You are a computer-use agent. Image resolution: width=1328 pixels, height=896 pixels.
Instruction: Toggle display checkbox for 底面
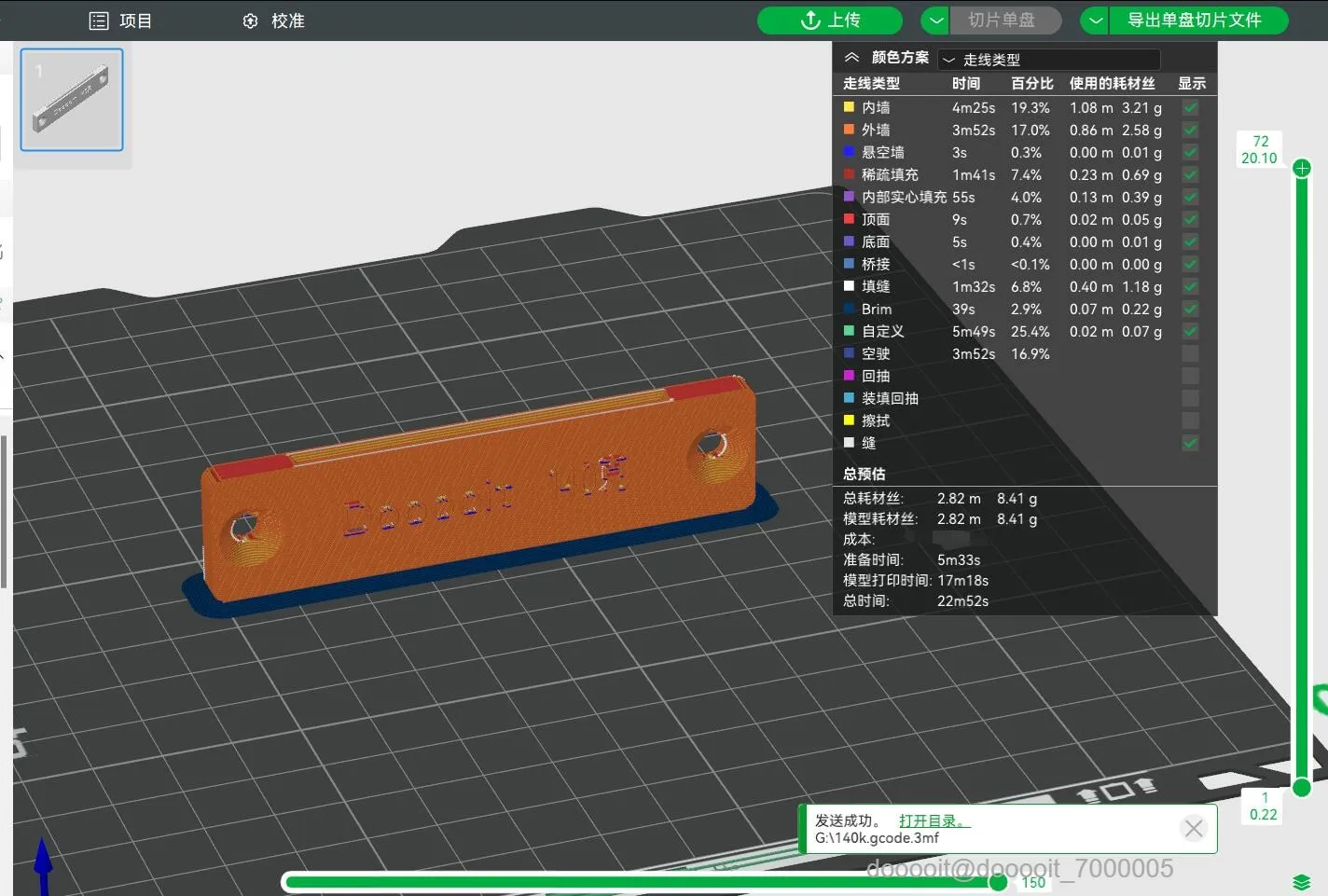(x=1190, y=242)
